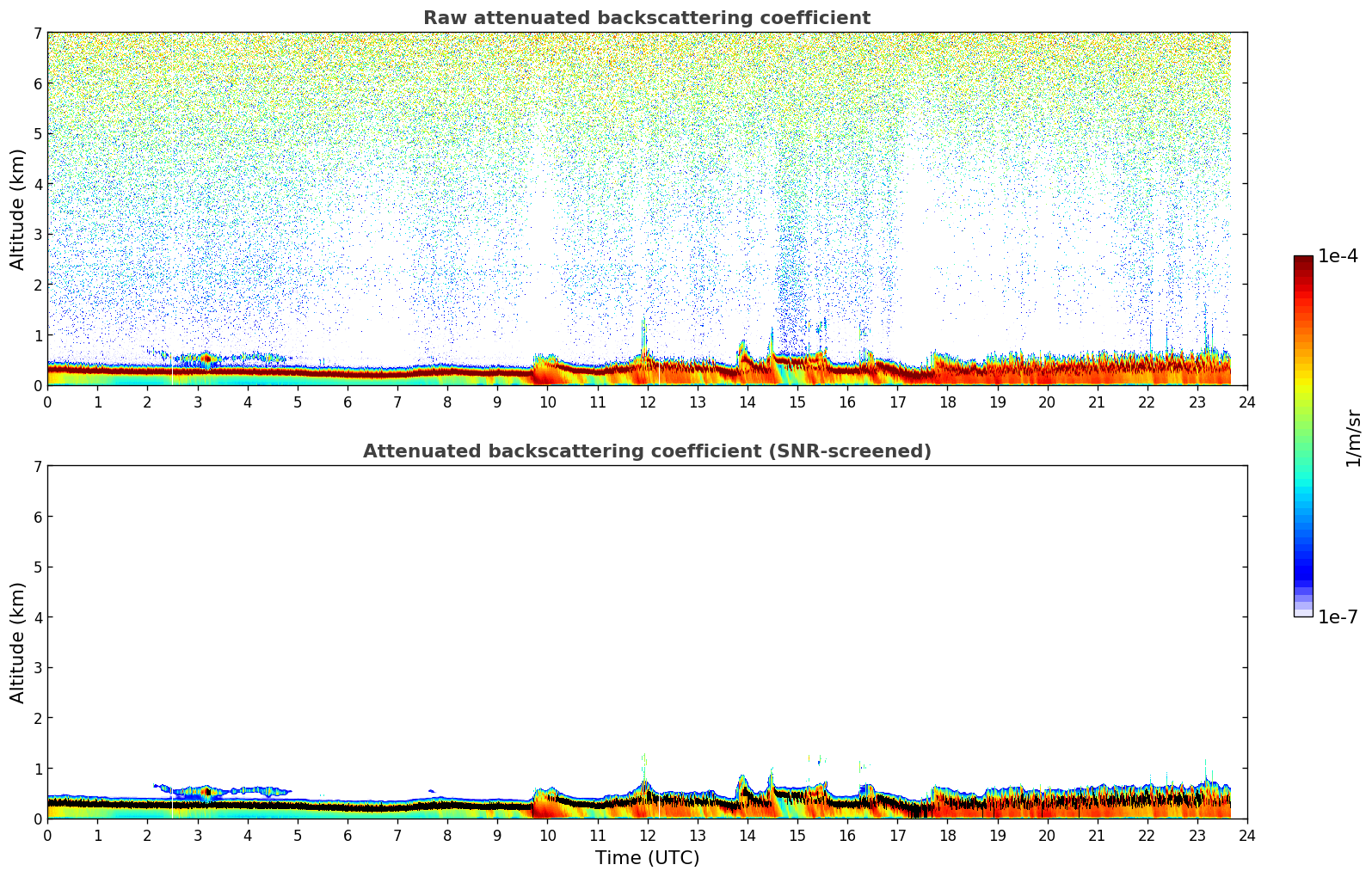Viewport: 1372px width, 877px height.
Task: Select the 6 hour tick on top time axis
Action: [348, 402]
